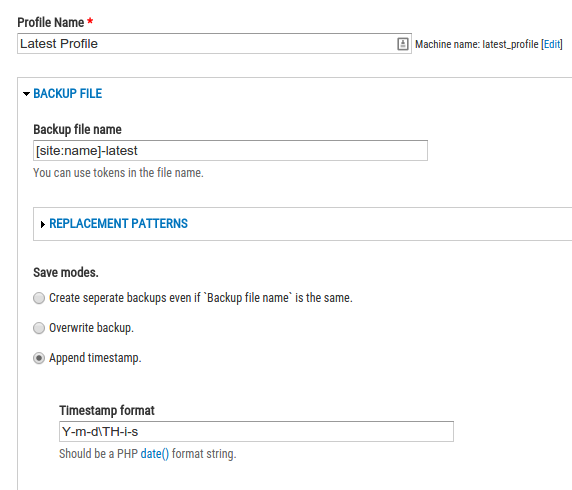Click the Profile Name text field
Image resolution: width=572 pixels, height=490 pixels.
214,44
